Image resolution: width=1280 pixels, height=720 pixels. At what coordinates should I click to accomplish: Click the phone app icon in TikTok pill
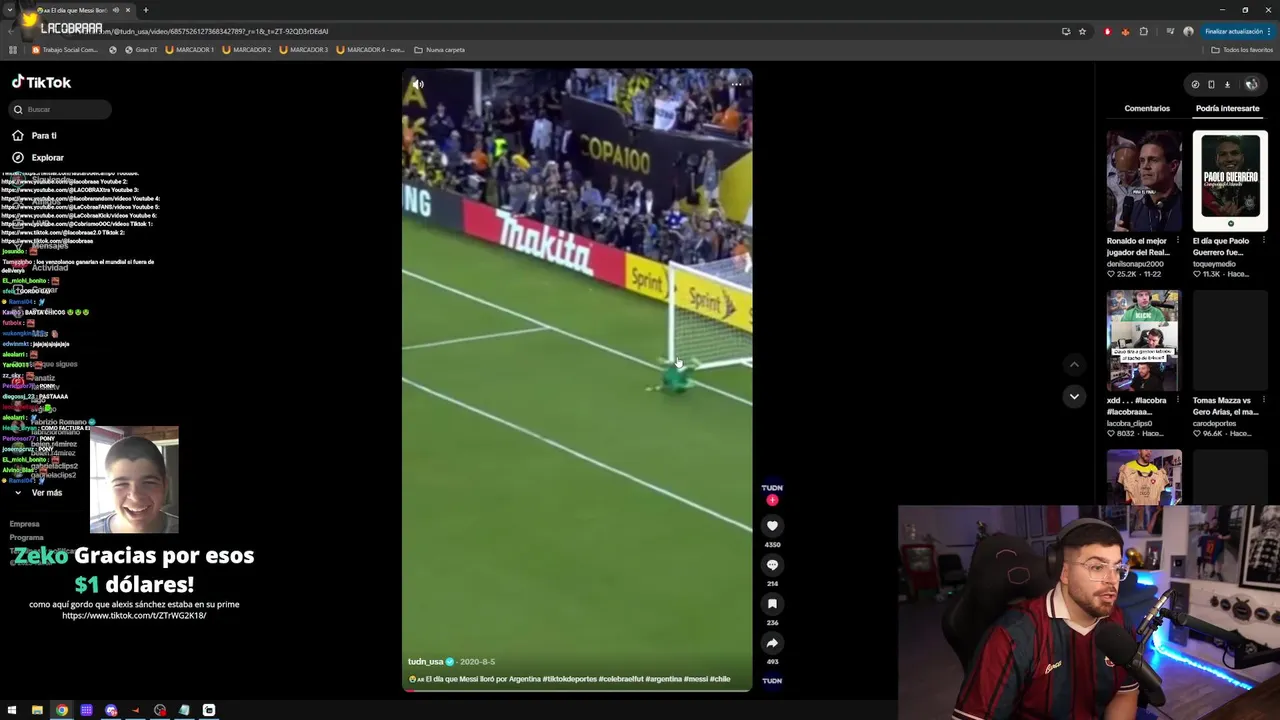coord(1211,84)
